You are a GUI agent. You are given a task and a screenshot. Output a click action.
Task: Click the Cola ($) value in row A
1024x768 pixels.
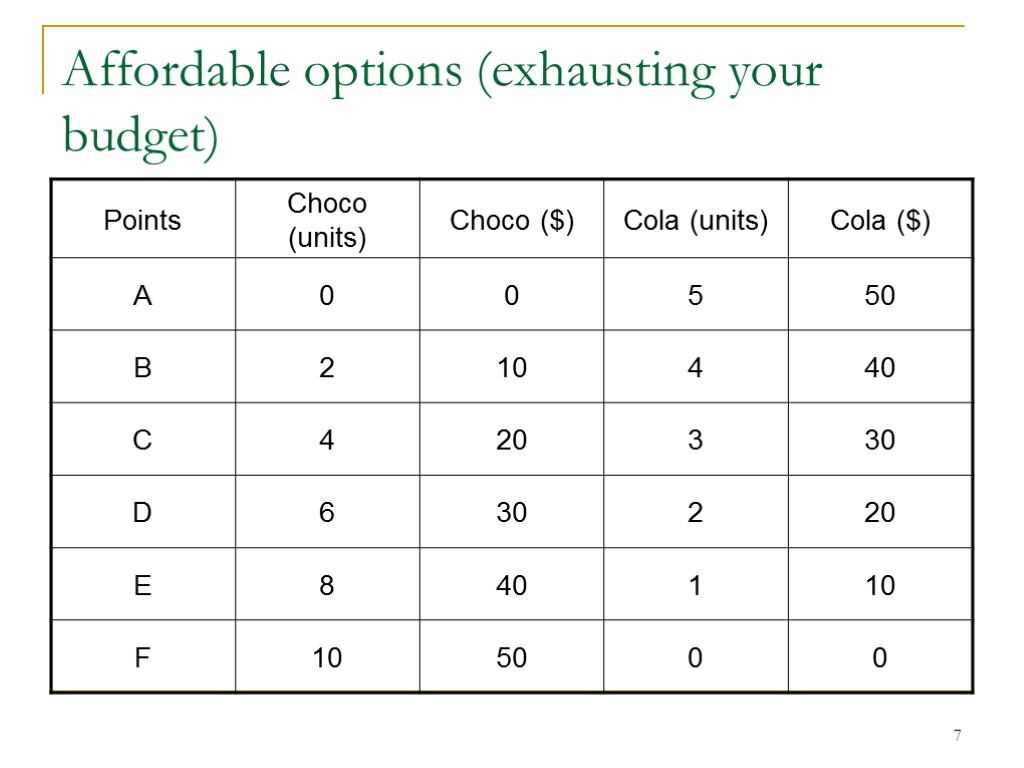click(x=880, y=296)
